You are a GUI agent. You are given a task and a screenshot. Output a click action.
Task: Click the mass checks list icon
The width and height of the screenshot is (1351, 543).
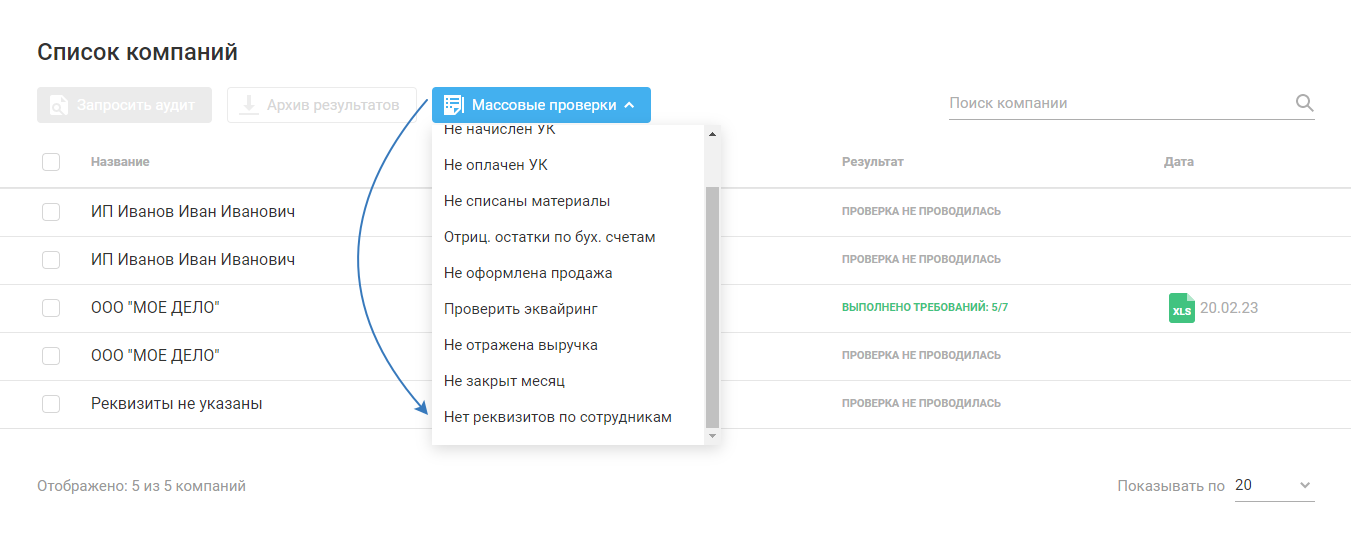pyautogui.click(x=454, y=105)
